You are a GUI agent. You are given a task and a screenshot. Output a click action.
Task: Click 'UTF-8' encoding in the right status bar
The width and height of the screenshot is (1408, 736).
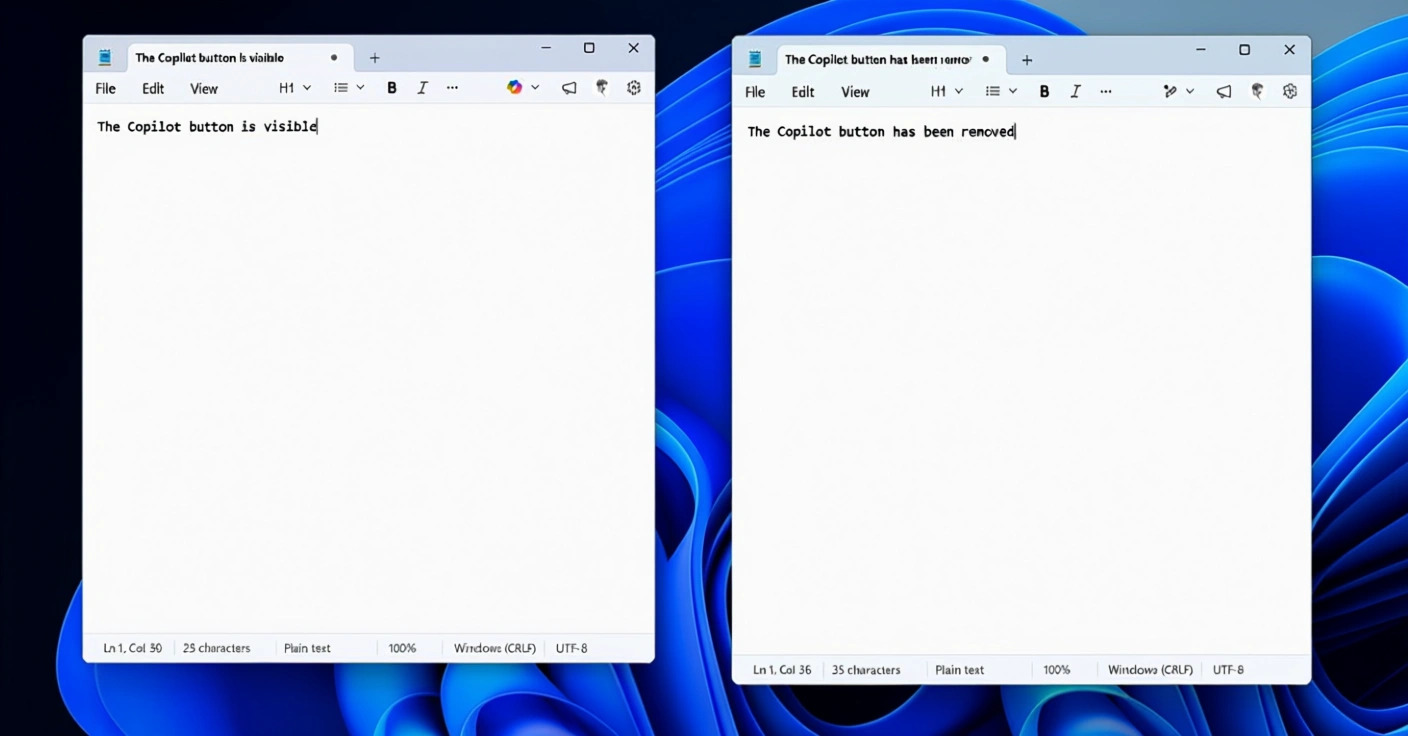click(x=1228, y=670)
